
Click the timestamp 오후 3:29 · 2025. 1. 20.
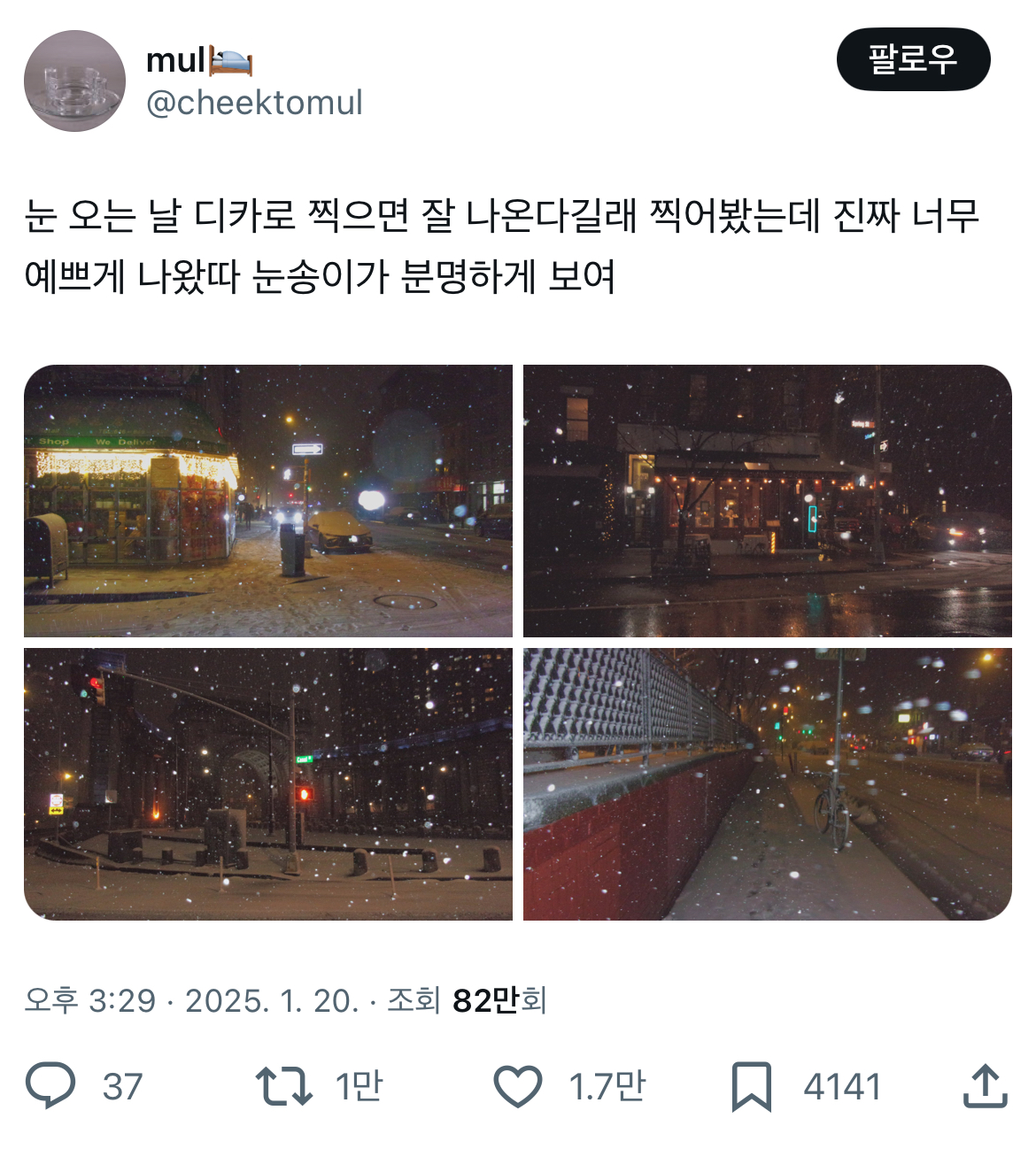191,1001
